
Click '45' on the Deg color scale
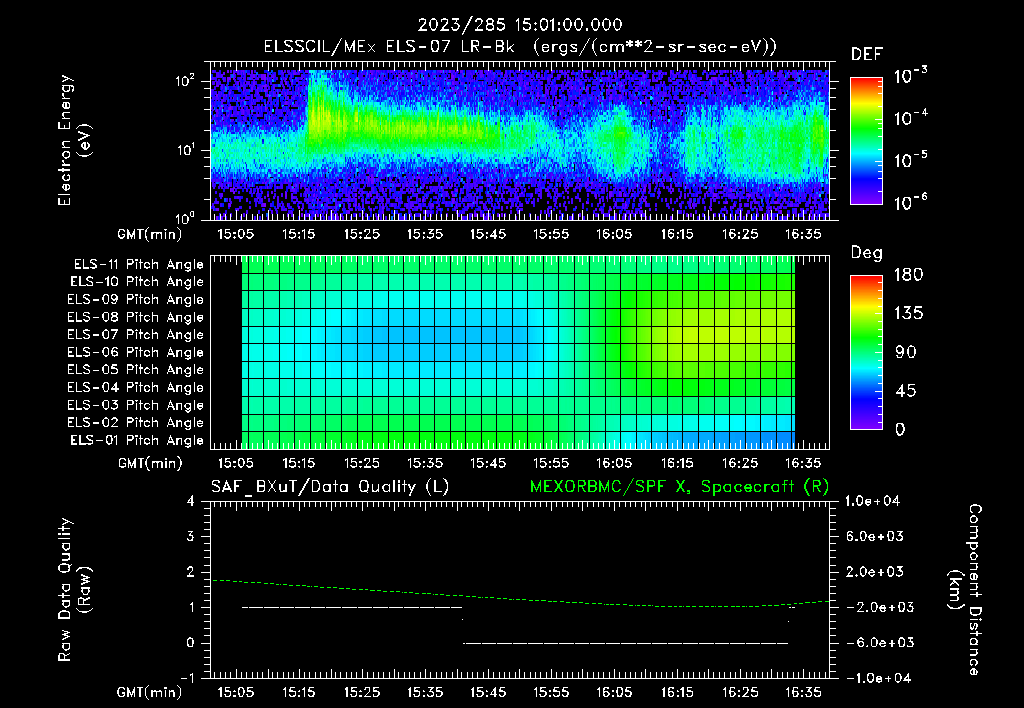pyautogui.click(x=906, y=391)
